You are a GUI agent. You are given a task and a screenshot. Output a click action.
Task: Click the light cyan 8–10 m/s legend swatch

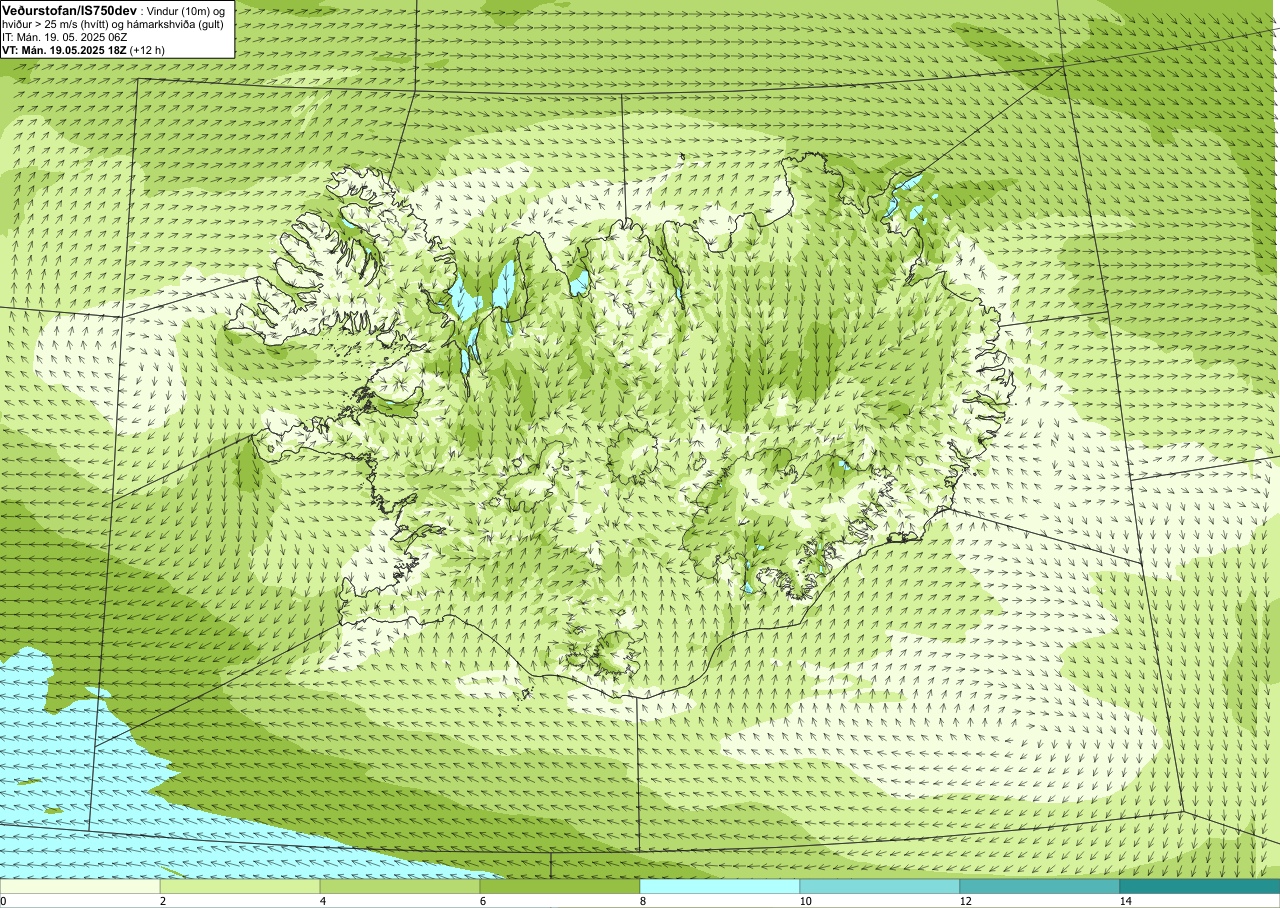pyautogui.click(x=720, y=886)
